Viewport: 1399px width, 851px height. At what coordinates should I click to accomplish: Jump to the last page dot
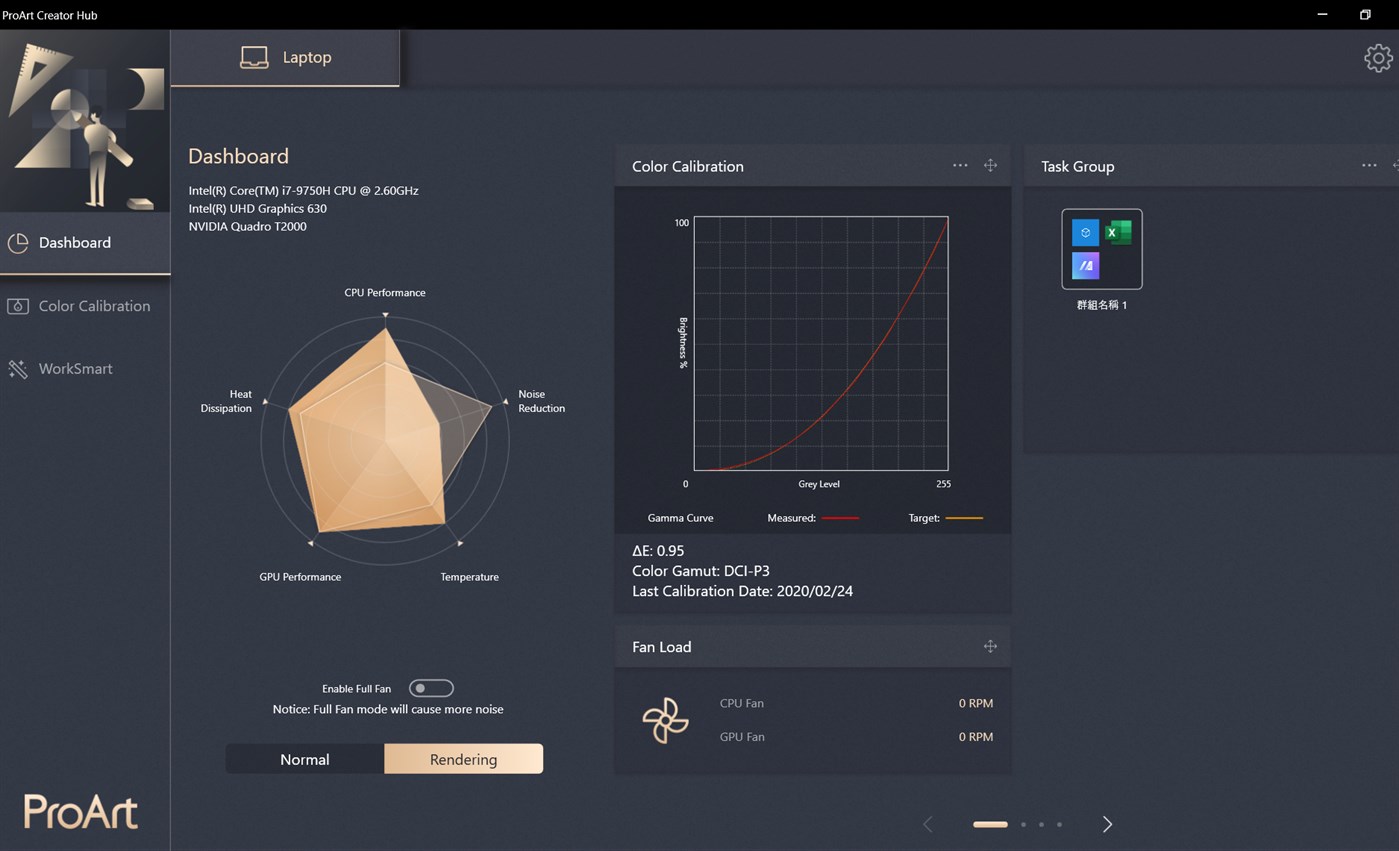pyautogui.click(x=1059, y=824)
